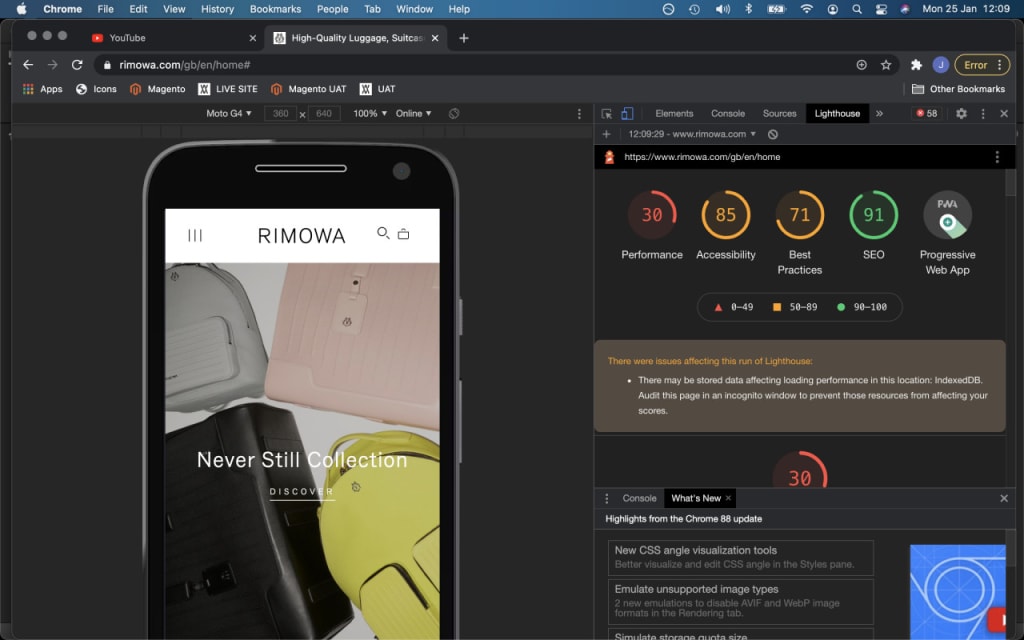Click the Performance score gauge 30
Image resolution: width=1024 pixels, height=640 pixels.
652,215
